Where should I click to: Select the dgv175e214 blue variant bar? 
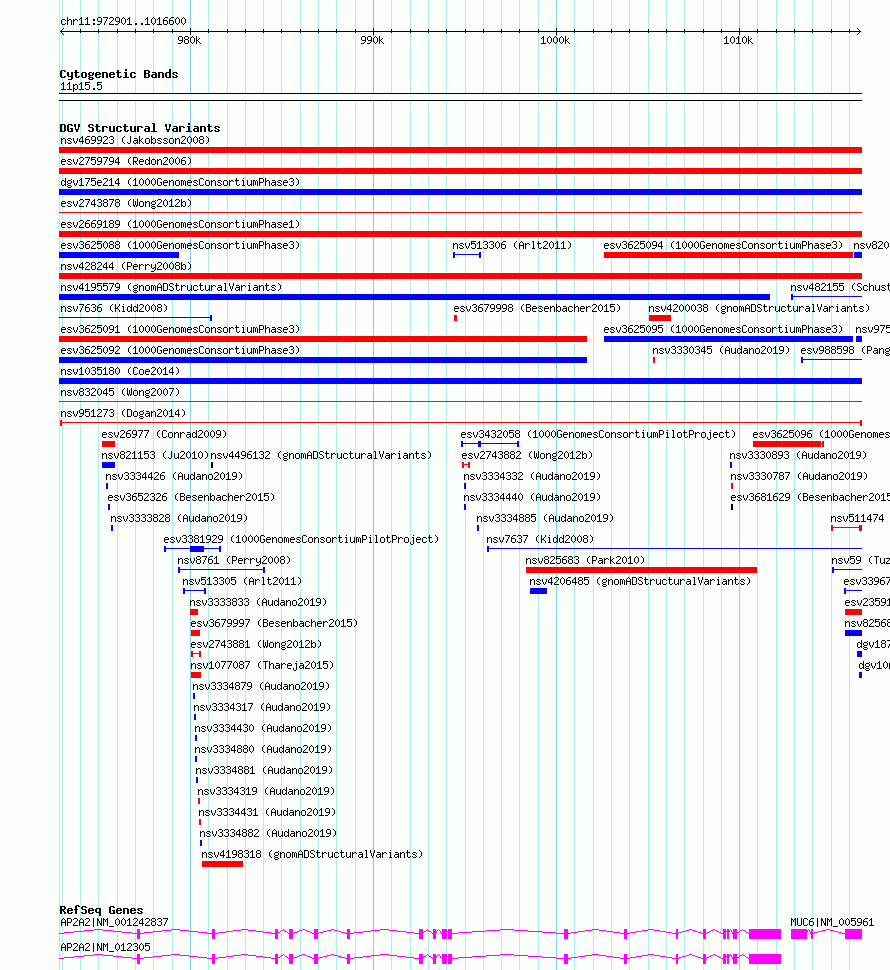tap(460, 192)
